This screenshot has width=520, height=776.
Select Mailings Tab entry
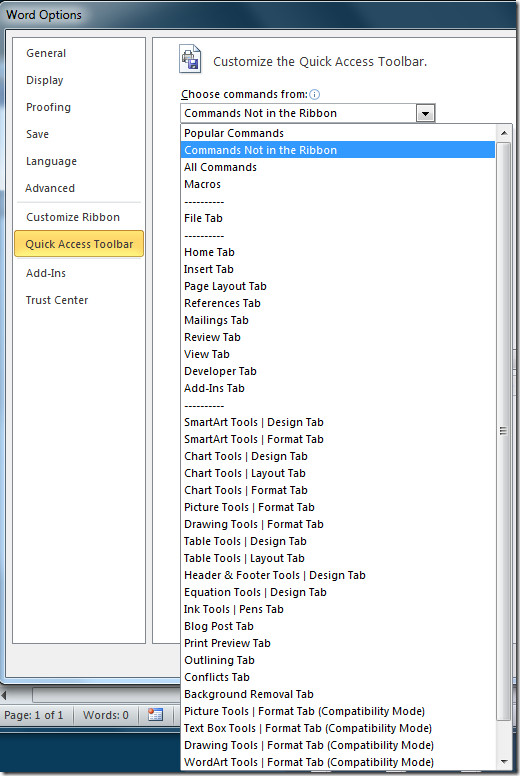(x=338, y=320)
